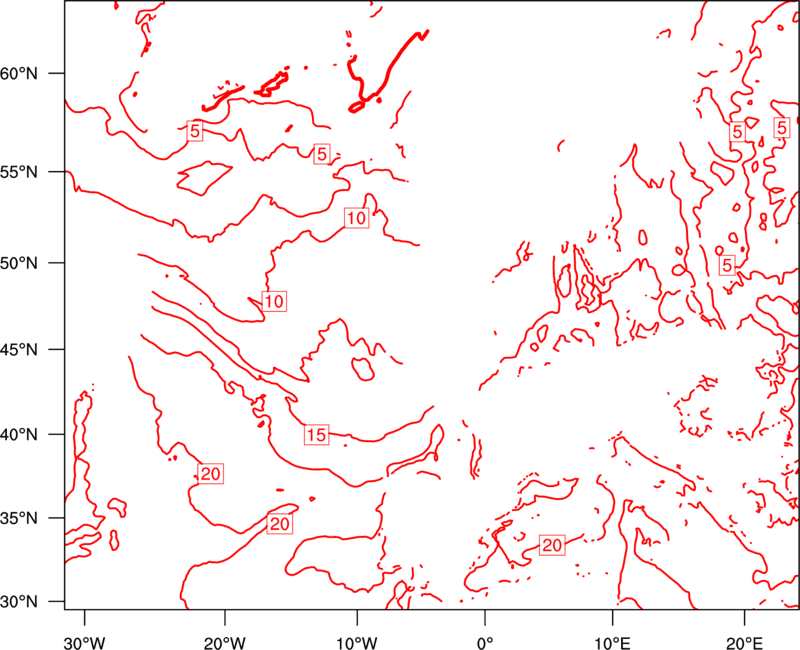Click the 30°W longitude axis label
Viewport: 800px width, 650px height.
pos(85,643)
